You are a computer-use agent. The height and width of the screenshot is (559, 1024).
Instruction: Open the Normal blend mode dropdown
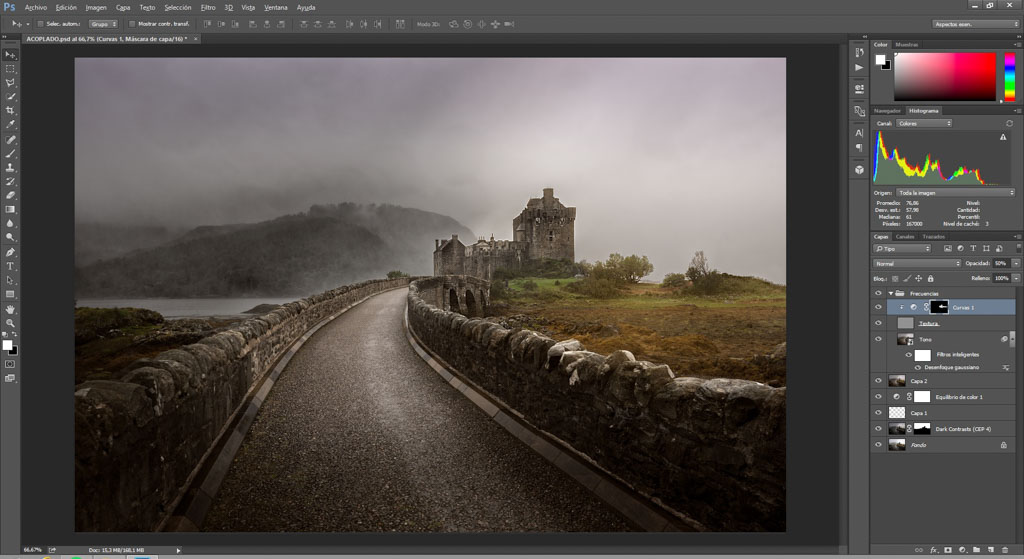pyautogui.click(x=916, y=263)
